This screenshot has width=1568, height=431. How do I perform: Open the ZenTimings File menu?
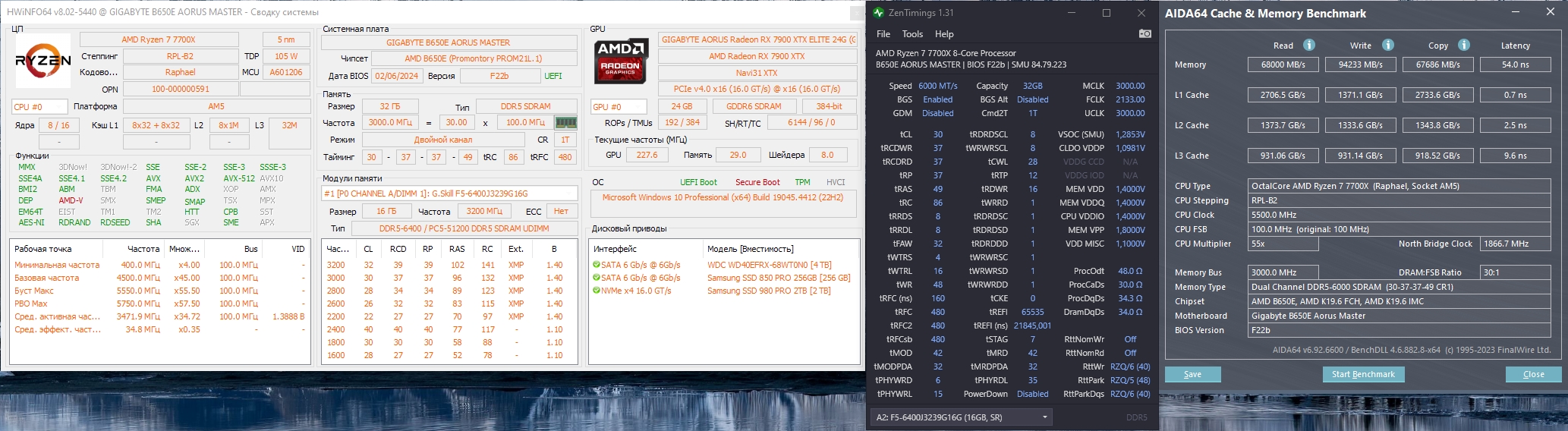(883, 34)
